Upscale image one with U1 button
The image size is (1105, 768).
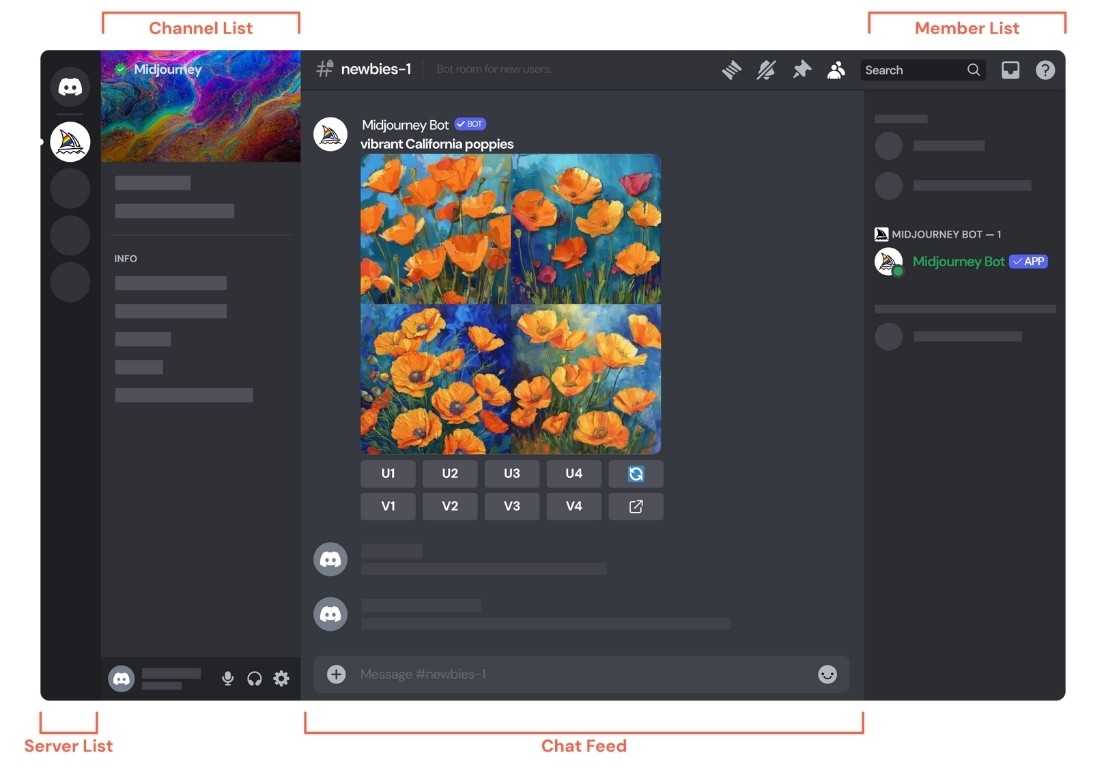[388, 473]
